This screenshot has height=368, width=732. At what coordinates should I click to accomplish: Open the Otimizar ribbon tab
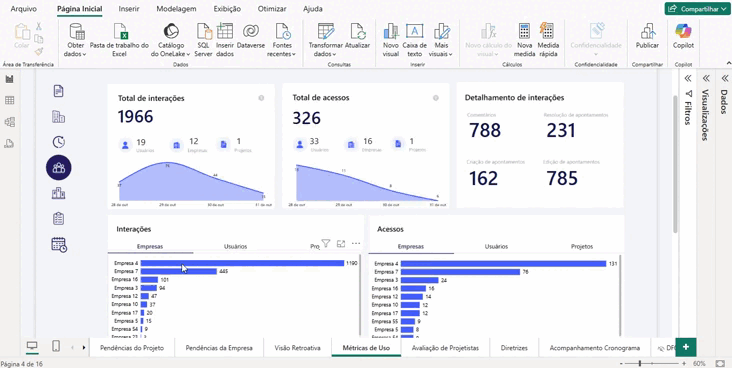coord(272,9)
